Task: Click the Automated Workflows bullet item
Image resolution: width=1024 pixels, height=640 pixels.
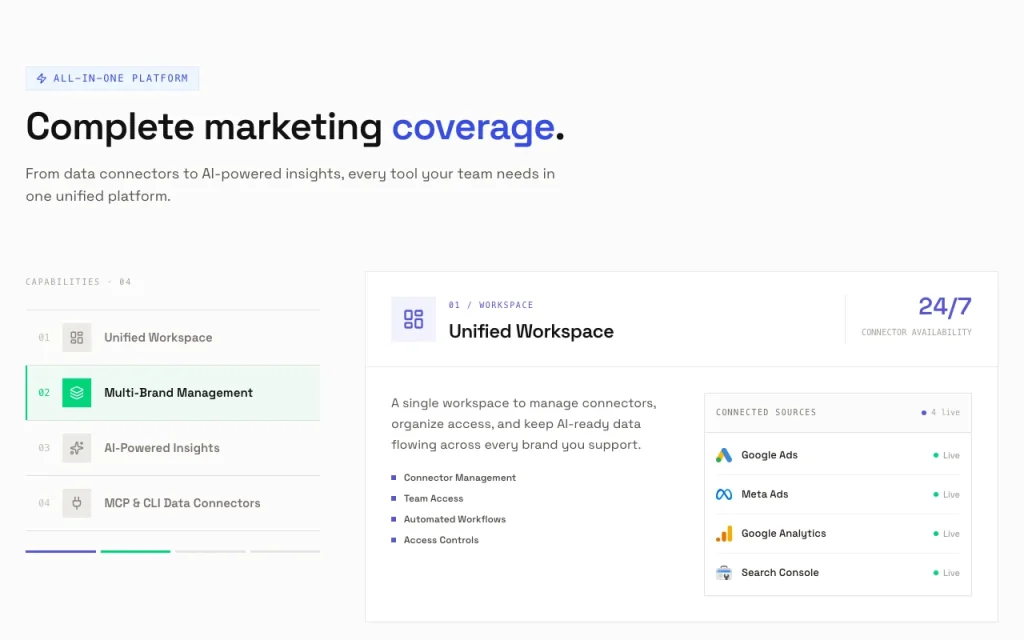Action: click(449, 519)
